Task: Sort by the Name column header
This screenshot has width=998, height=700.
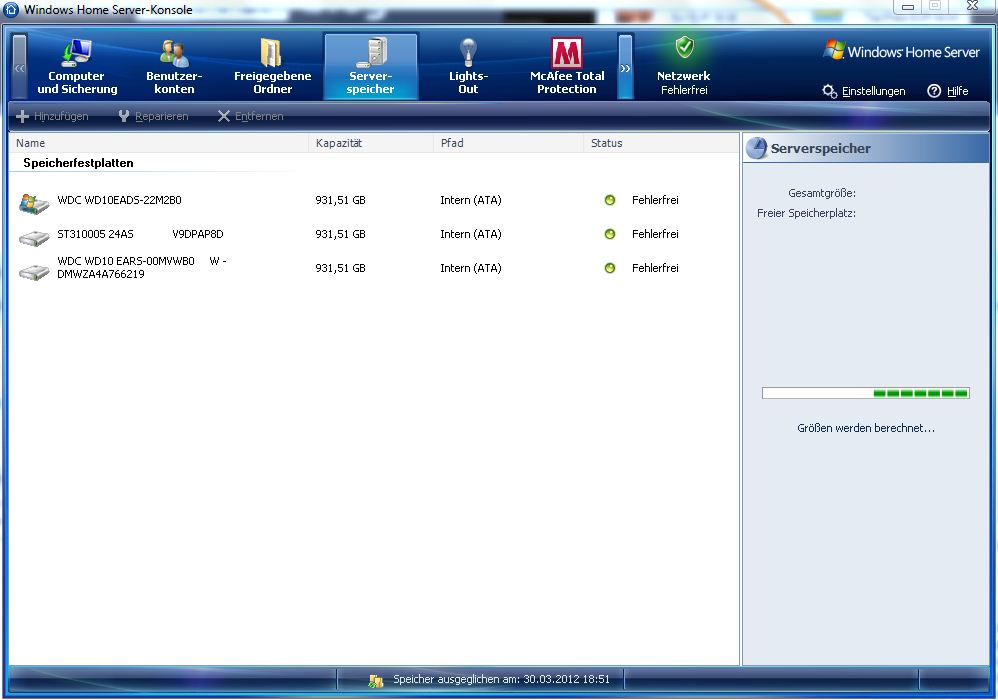Action: pos(158,143)
